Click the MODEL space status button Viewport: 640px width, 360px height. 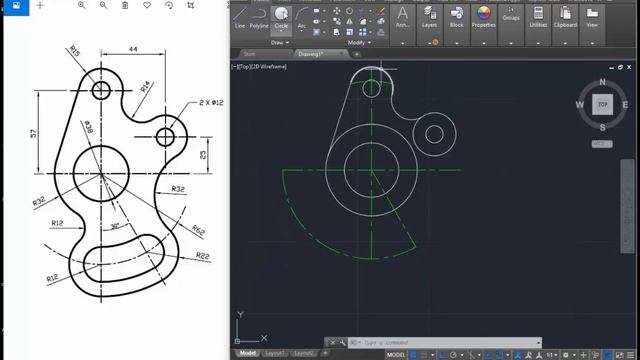click(396, 355)
